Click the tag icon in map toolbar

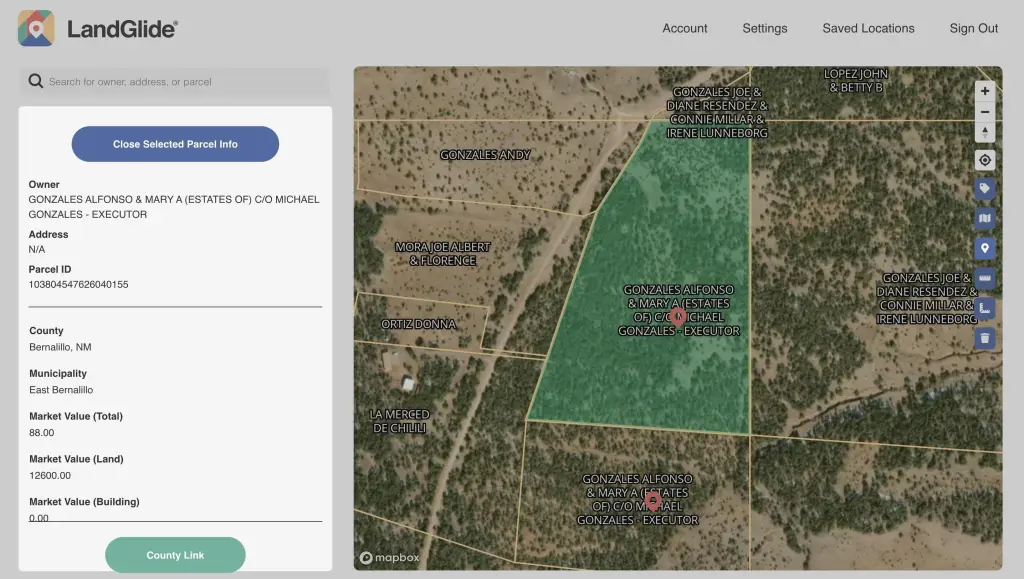point(985,188)
